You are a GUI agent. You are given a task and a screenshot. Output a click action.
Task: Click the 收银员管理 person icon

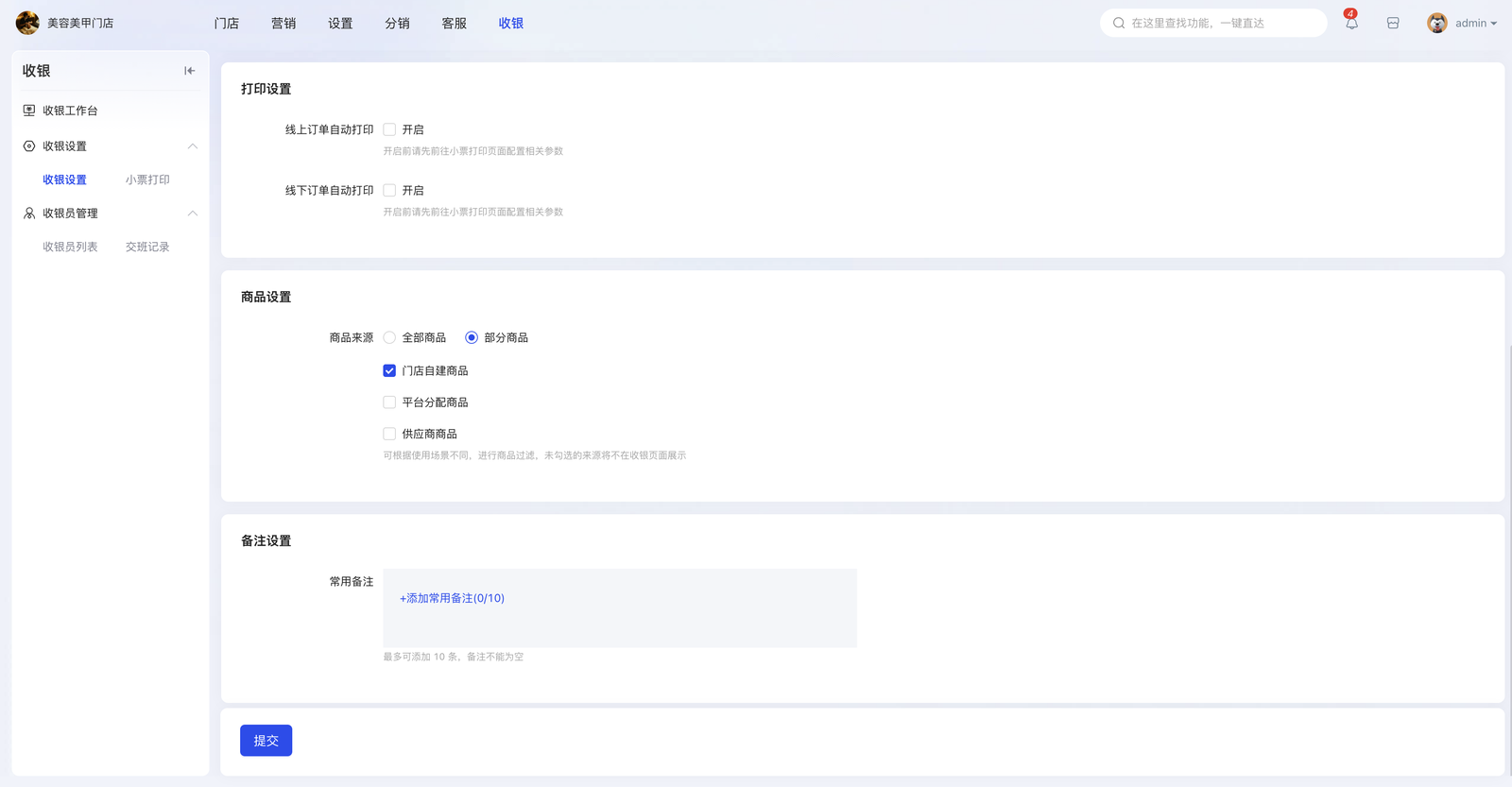point(29,214)
